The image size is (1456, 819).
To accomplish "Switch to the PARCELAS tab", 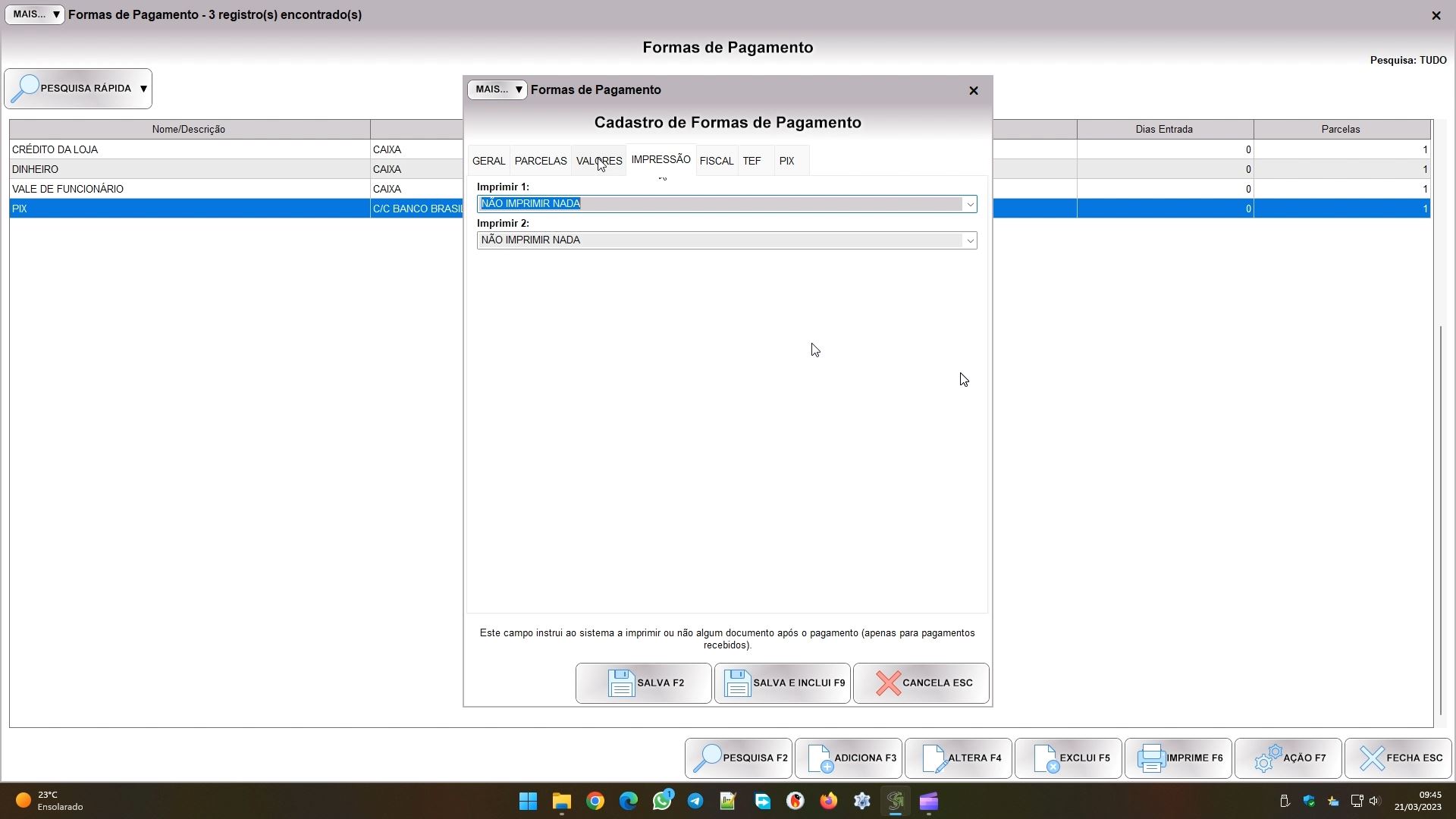I will (x=540, y=161).
